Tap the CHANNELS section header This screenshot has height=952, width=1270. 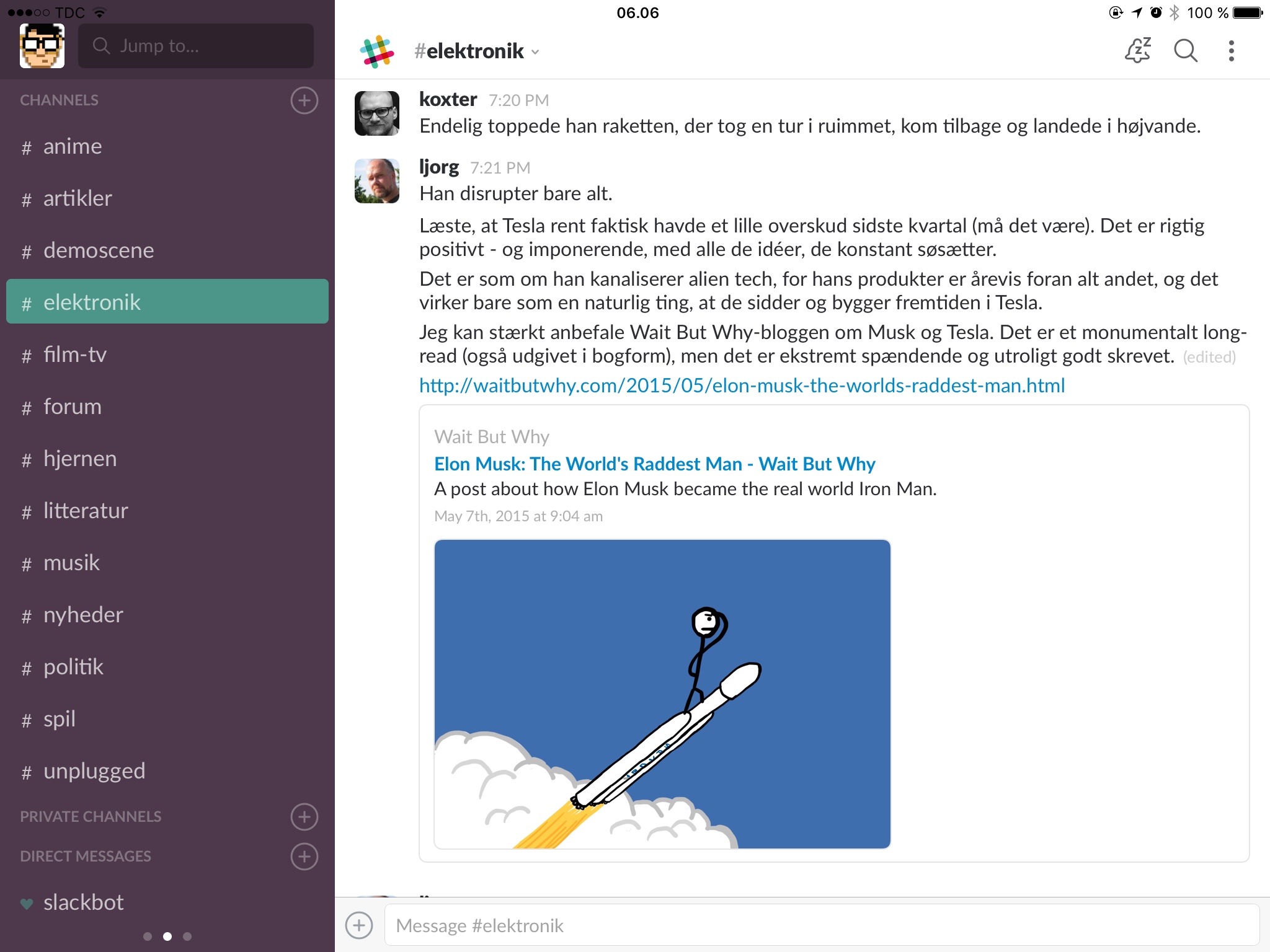59,100
